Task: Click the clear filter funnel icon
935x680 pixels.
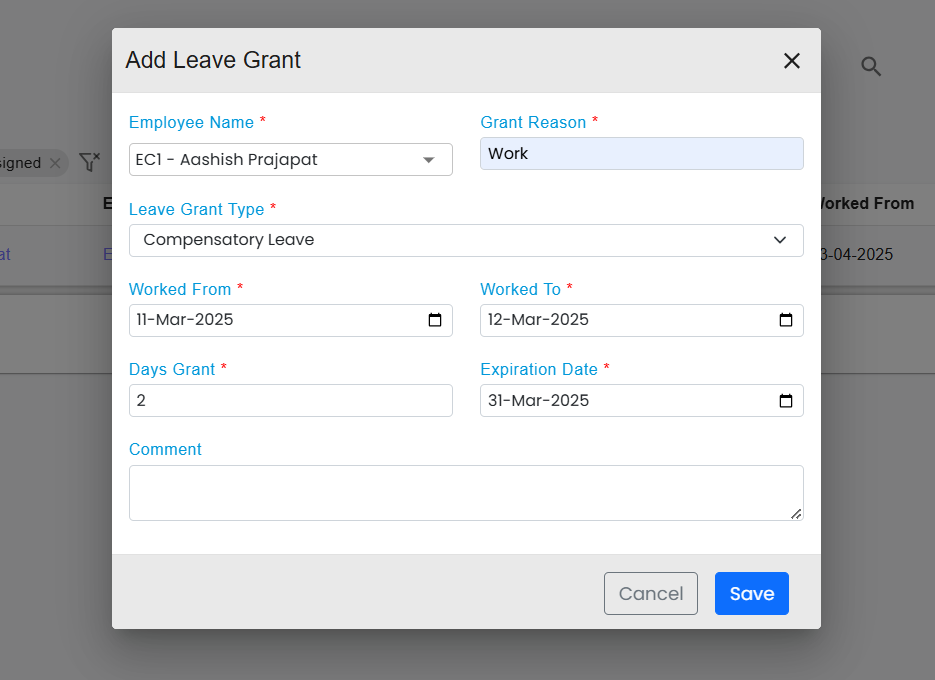Action: click(90, 162)
